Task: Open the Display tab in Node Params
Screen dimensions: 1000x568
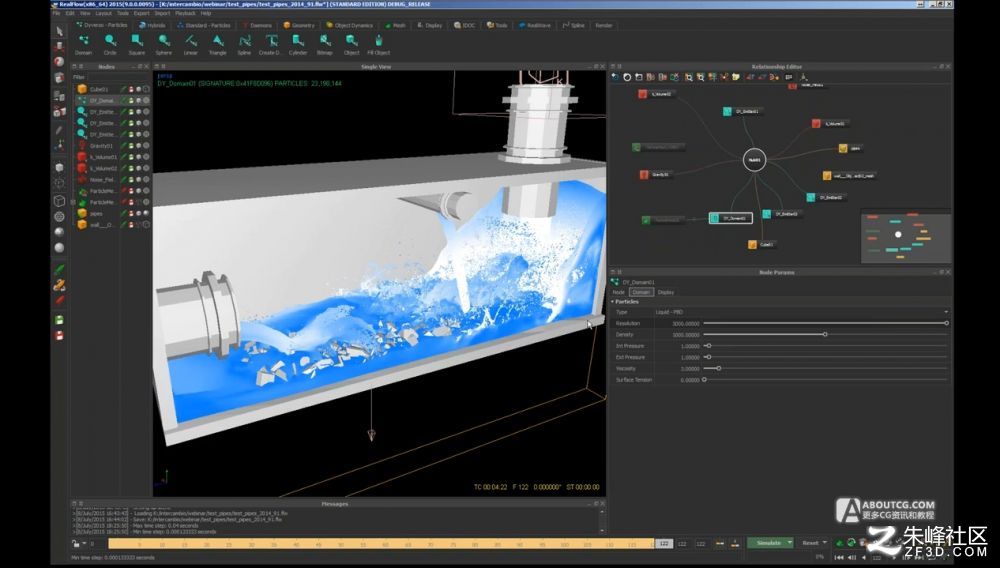Action: click(x=666, y=292)
